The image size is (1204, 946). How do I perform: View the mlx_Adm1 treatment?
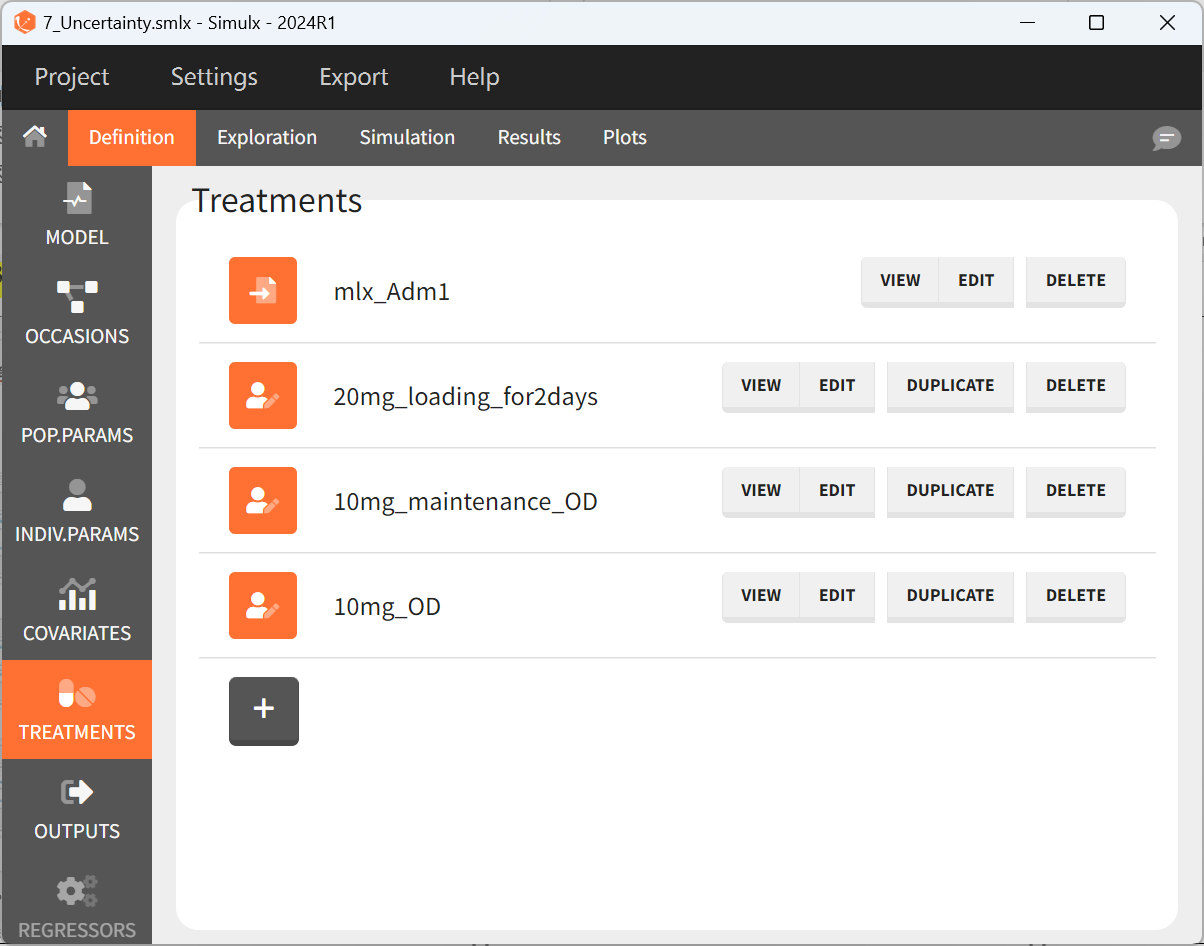[899, 281]
